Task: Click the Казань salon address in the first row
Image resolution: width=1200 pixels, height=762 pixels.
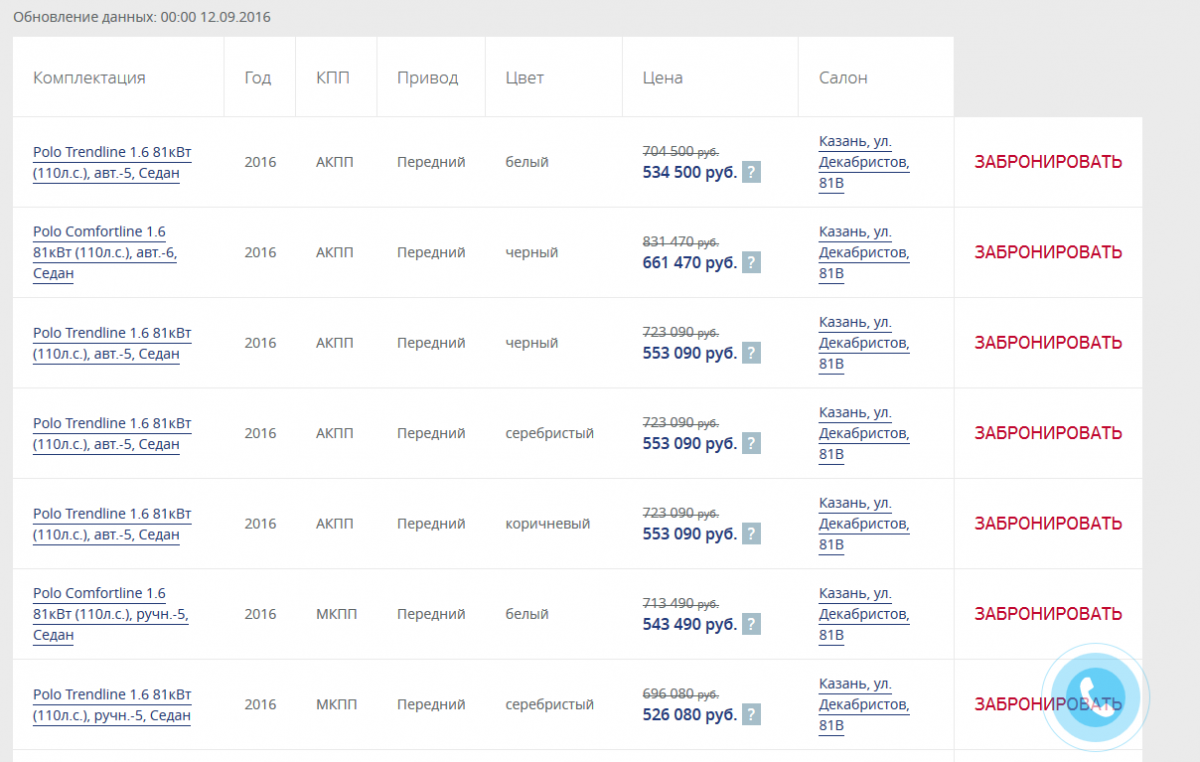Action: tap(863, 162)
